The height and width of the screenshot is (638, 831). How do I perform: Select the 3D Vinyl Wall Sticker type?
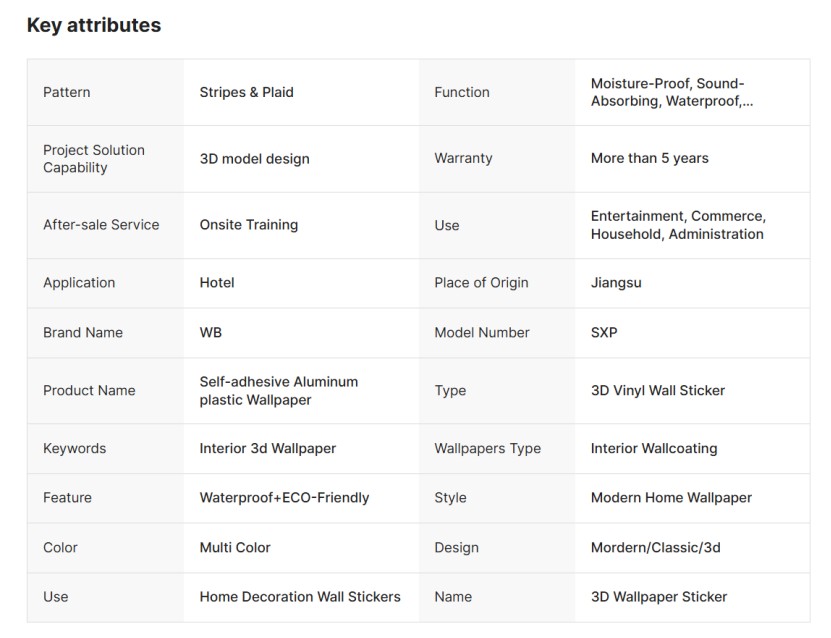coord(658,391)
